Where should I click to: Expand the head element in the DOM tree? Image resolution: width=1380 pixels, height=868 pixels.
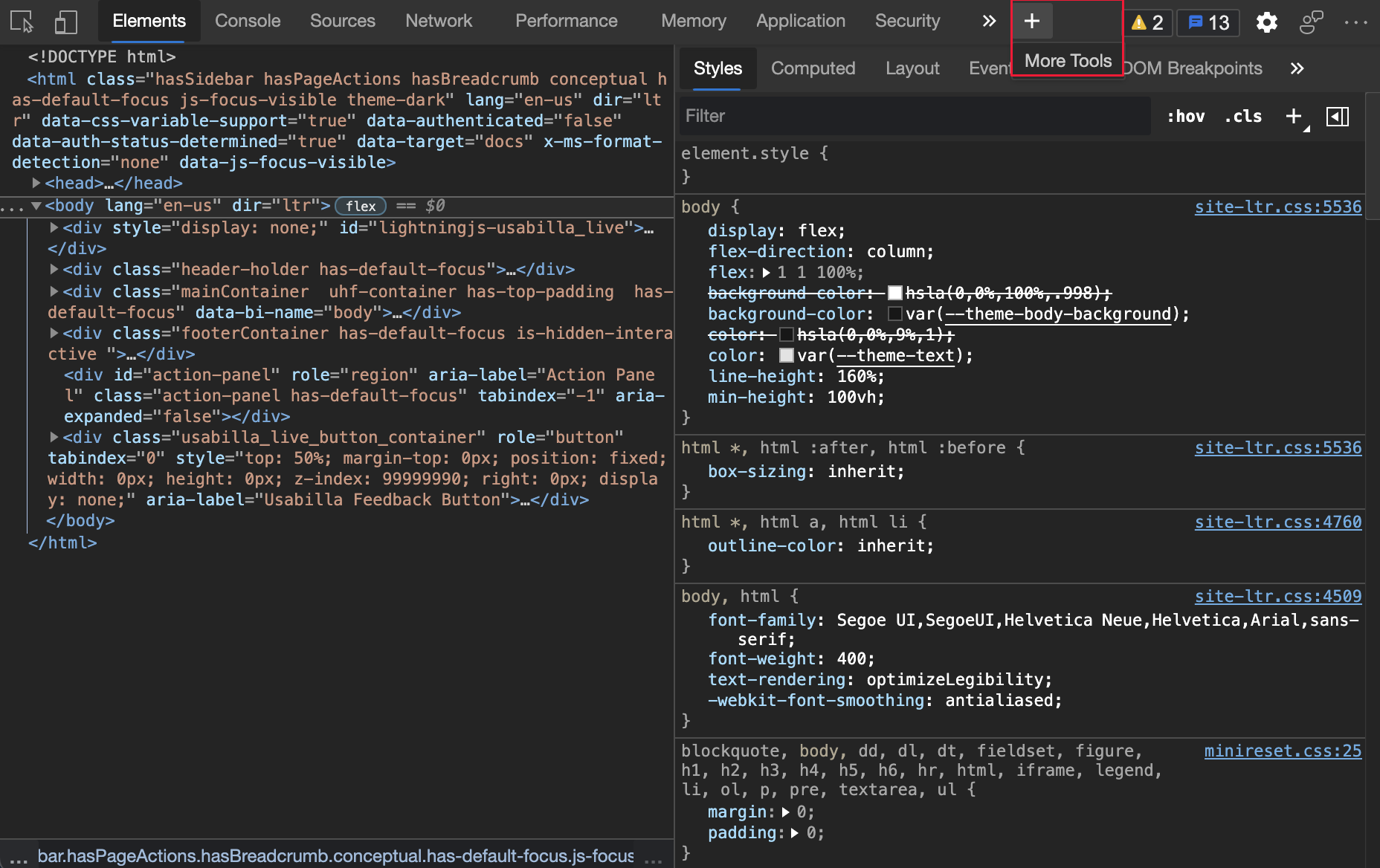pyautogui.click(x=36, y=183)
